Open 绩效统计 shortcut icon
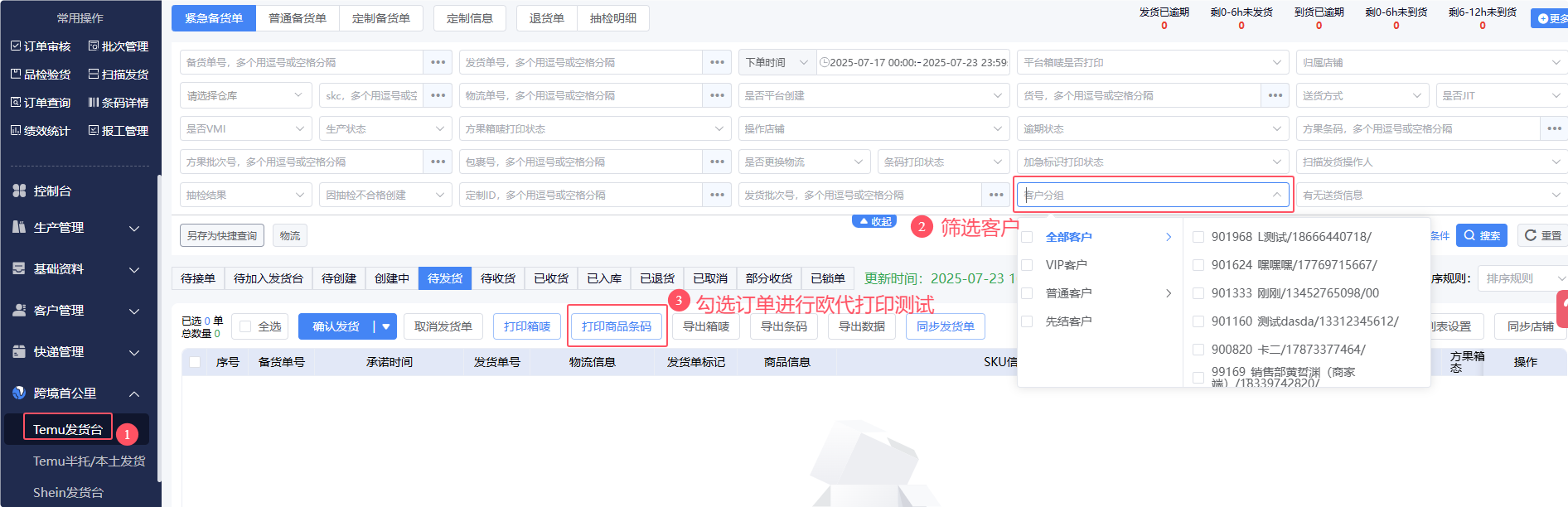The width and height of the screenshot is (1568, 507). 15,130
